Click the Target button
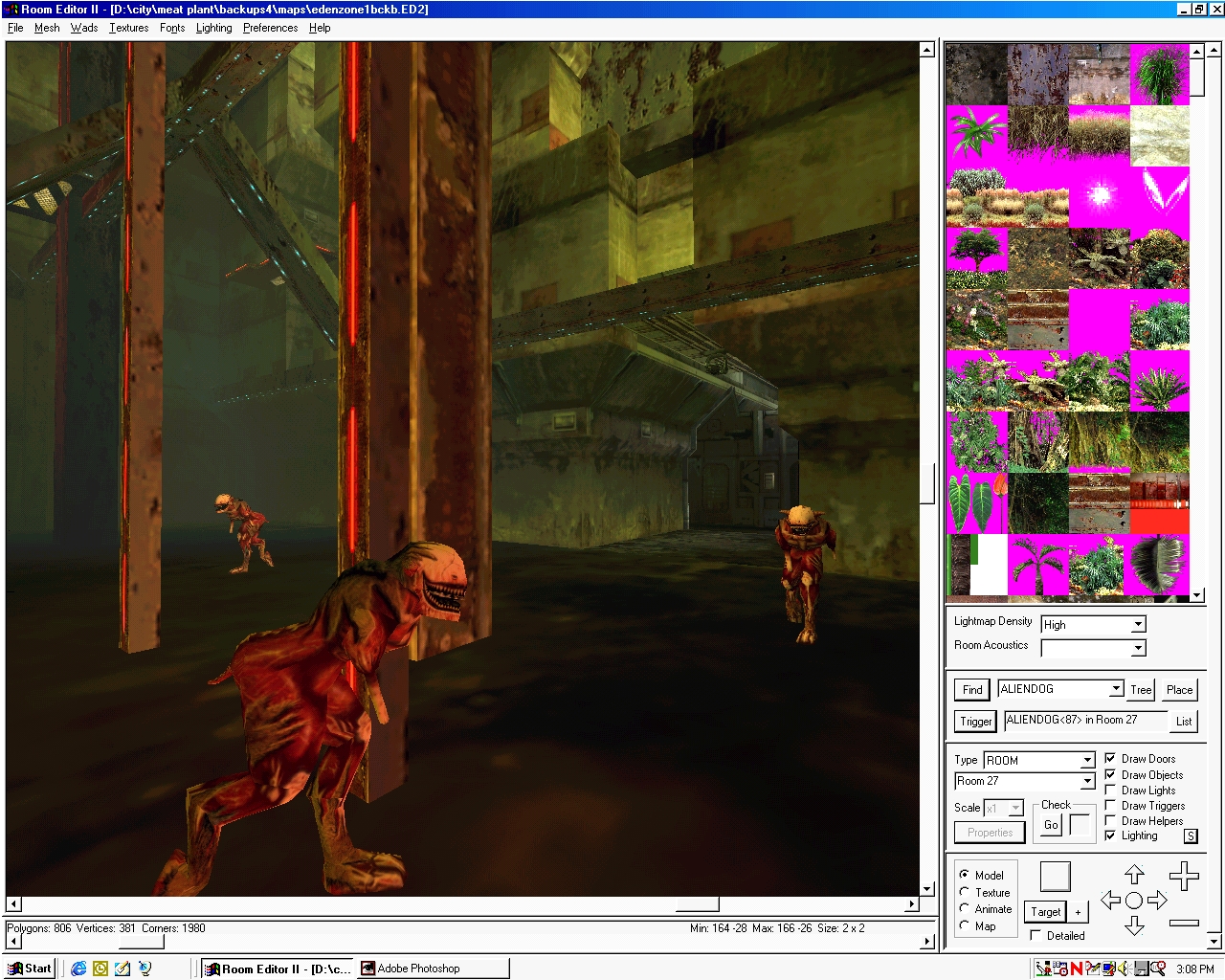Screen dimensions: 1225x980 (x=1045, y=912)
